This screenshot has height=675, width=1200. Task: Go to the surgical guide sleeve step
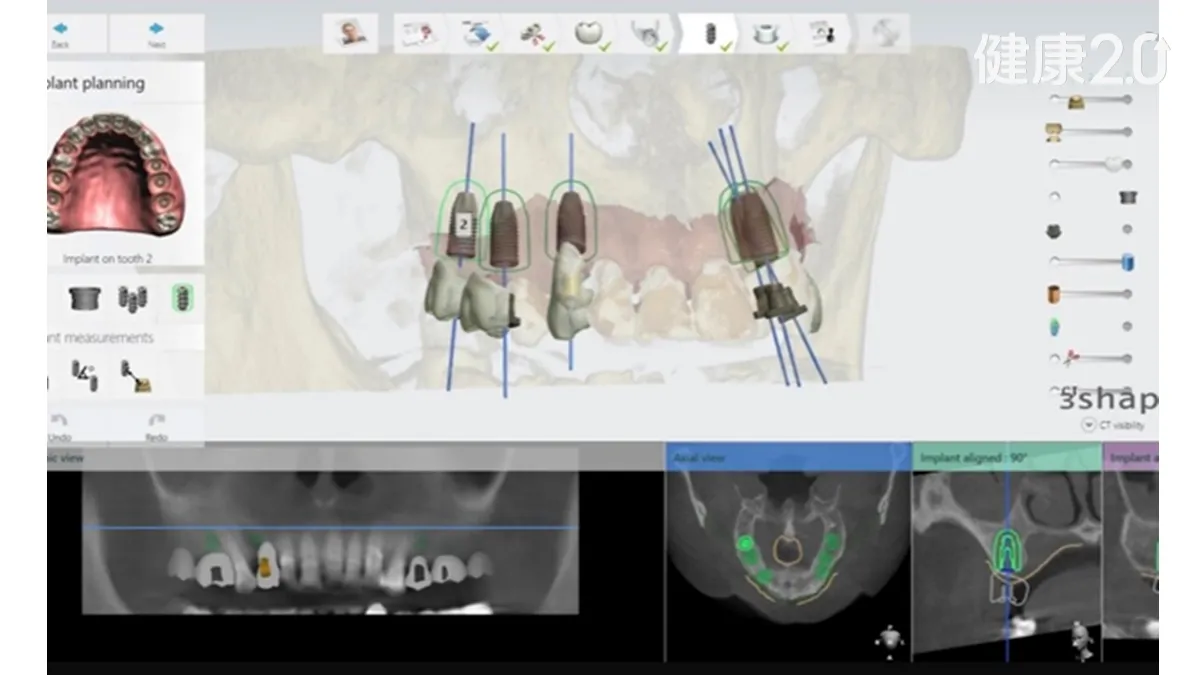[x=766, y=33]
